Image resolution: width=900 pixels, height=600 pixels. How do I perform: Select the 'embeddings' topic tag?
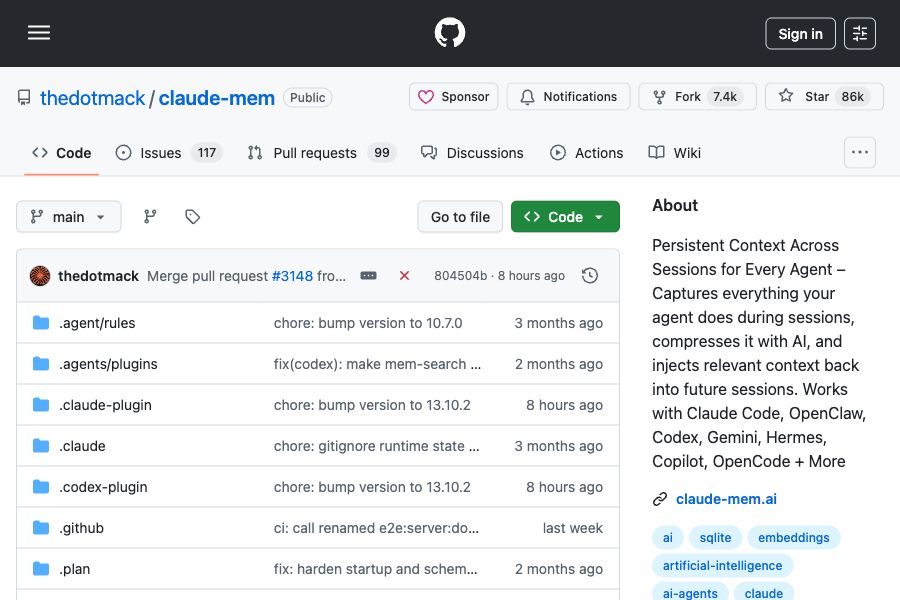coord(794,537)
